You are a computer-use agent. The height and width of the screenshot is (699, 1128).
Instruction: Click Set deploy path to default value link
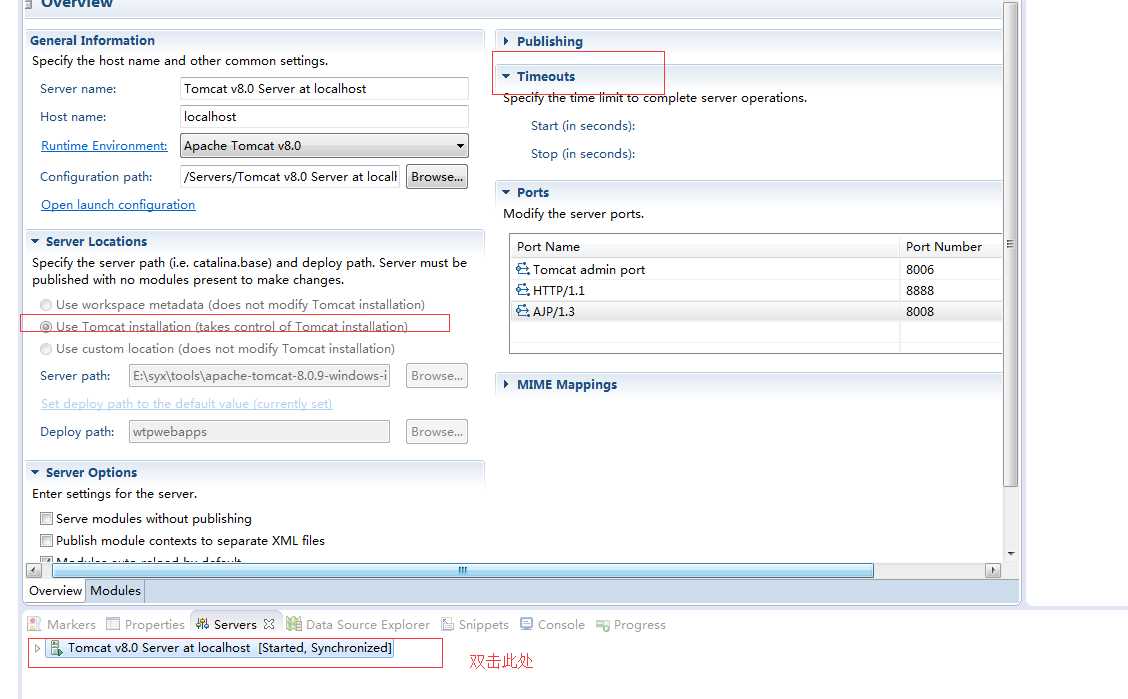[x=186, y=403]
